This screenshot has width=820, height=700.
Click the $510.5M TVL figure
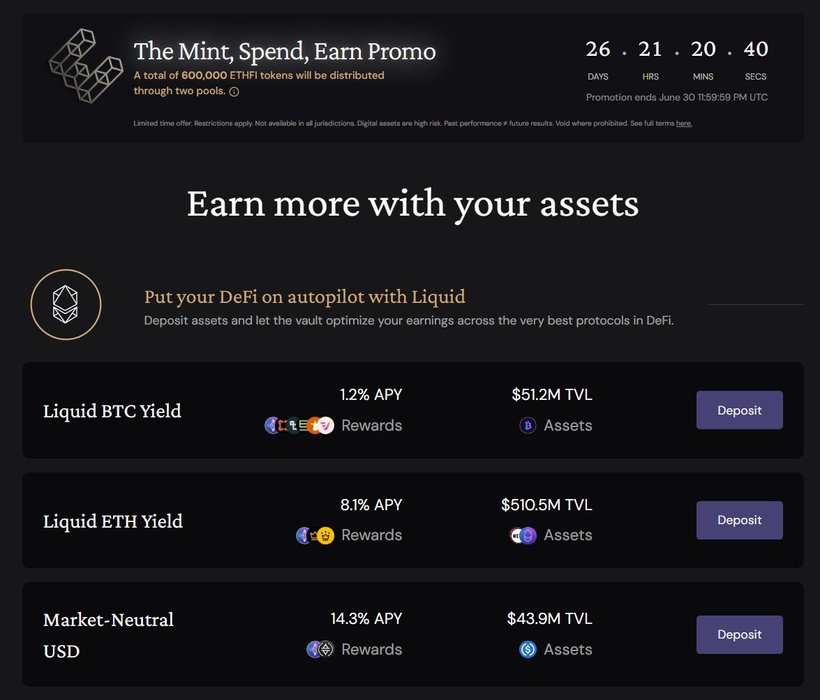pos(546,505)
